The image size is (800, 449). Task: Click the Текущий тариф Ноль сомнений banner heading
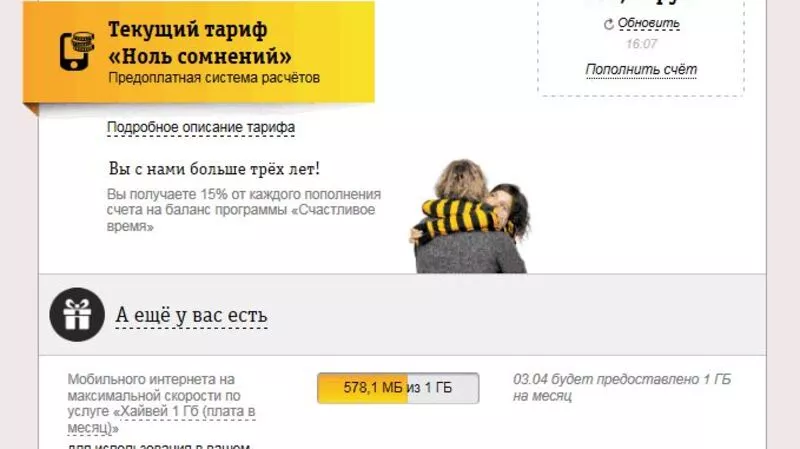pyautogui.click(x=199, y=43)
